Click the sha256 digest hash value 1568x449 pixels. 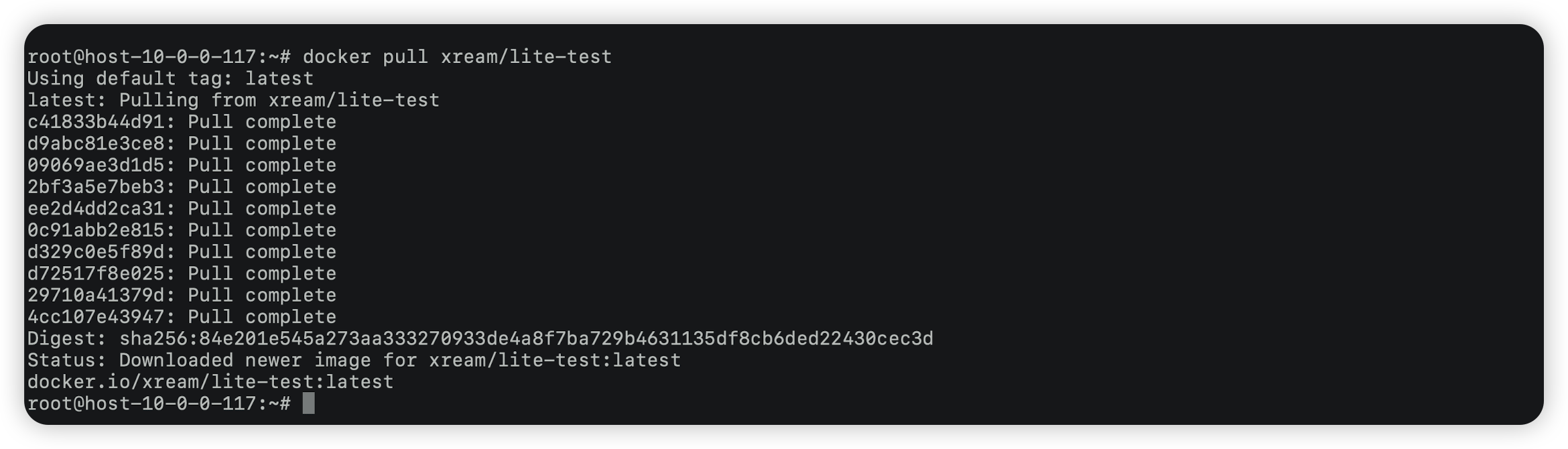pos(526,338)
